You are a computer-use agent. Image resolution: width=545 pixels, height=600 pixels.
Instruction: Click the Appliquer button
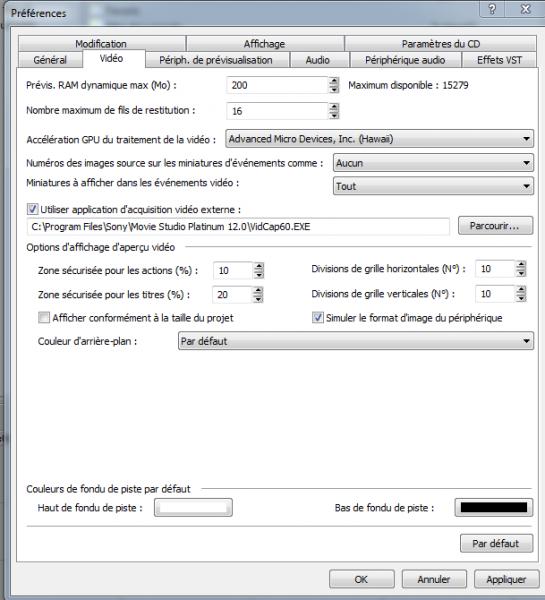pyautogui.click(x=506, y=579)
